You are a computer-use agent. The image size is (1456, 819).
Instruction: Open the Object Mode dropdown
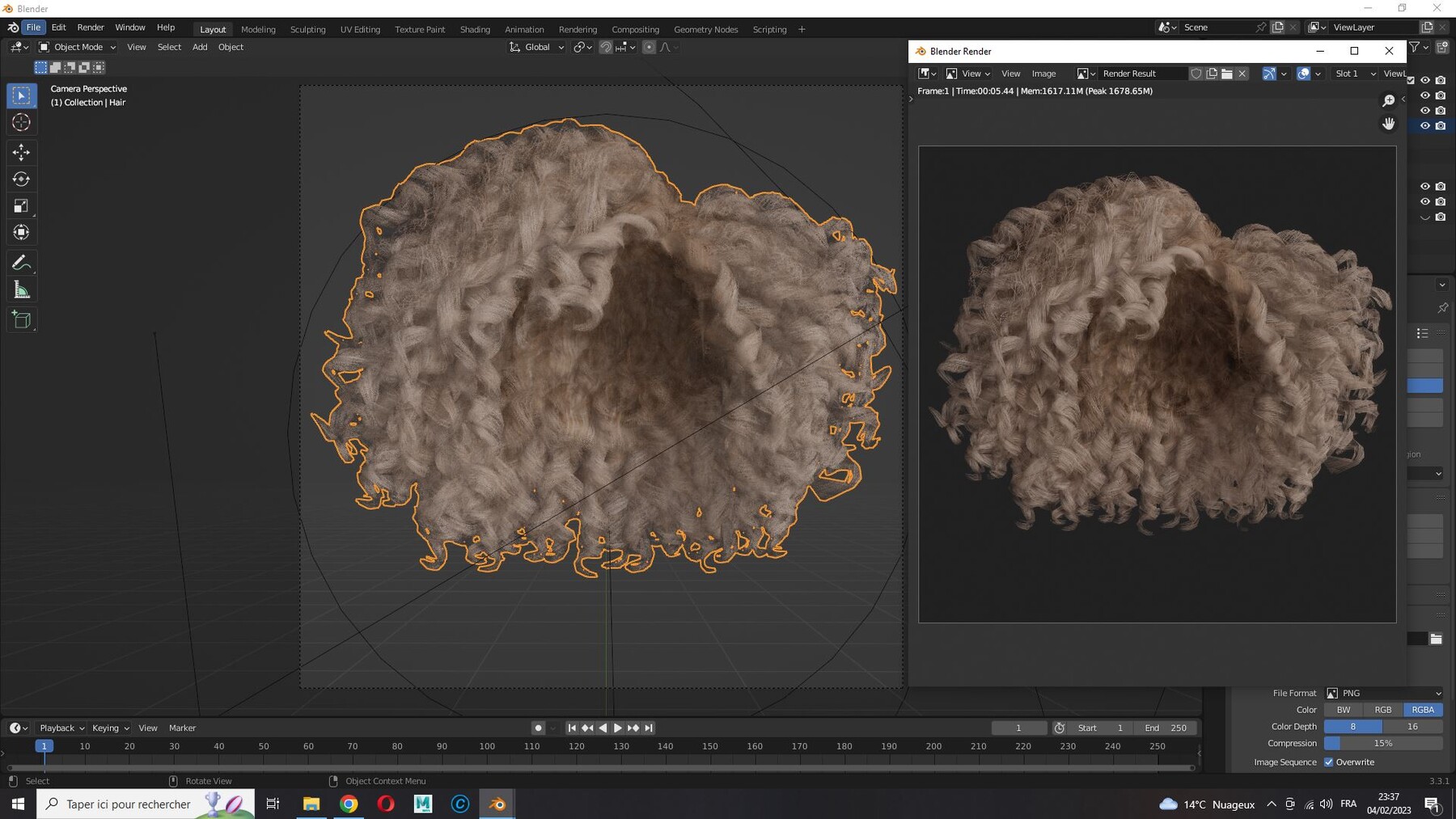(78, 47)
